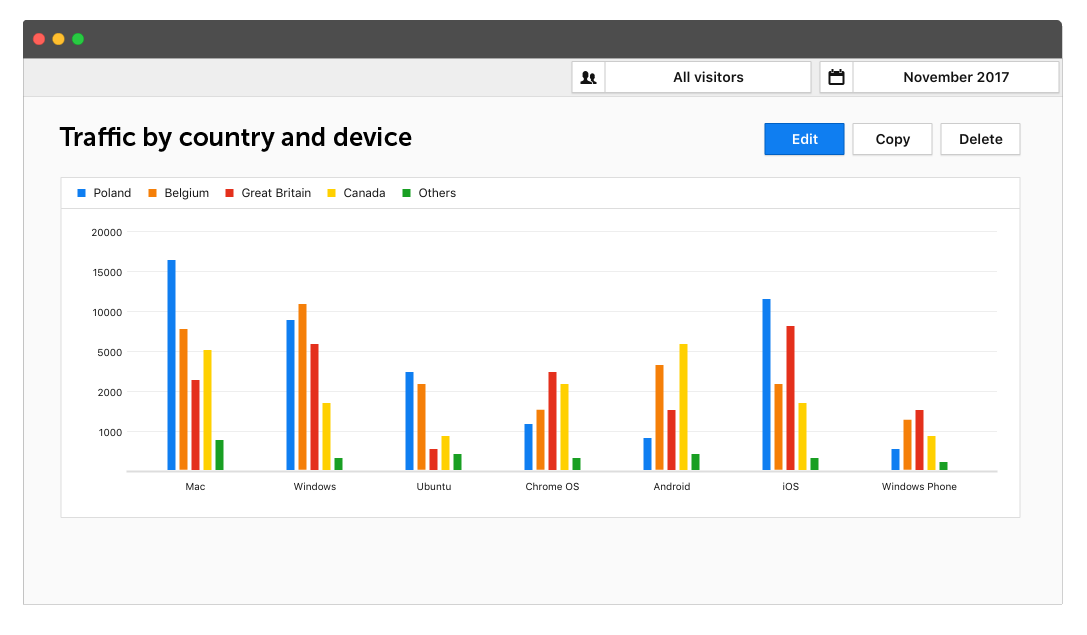Viewport: 1087px width, 635px height.
Task: Toggle the Great Britain legend series
Action: point(267,193)
